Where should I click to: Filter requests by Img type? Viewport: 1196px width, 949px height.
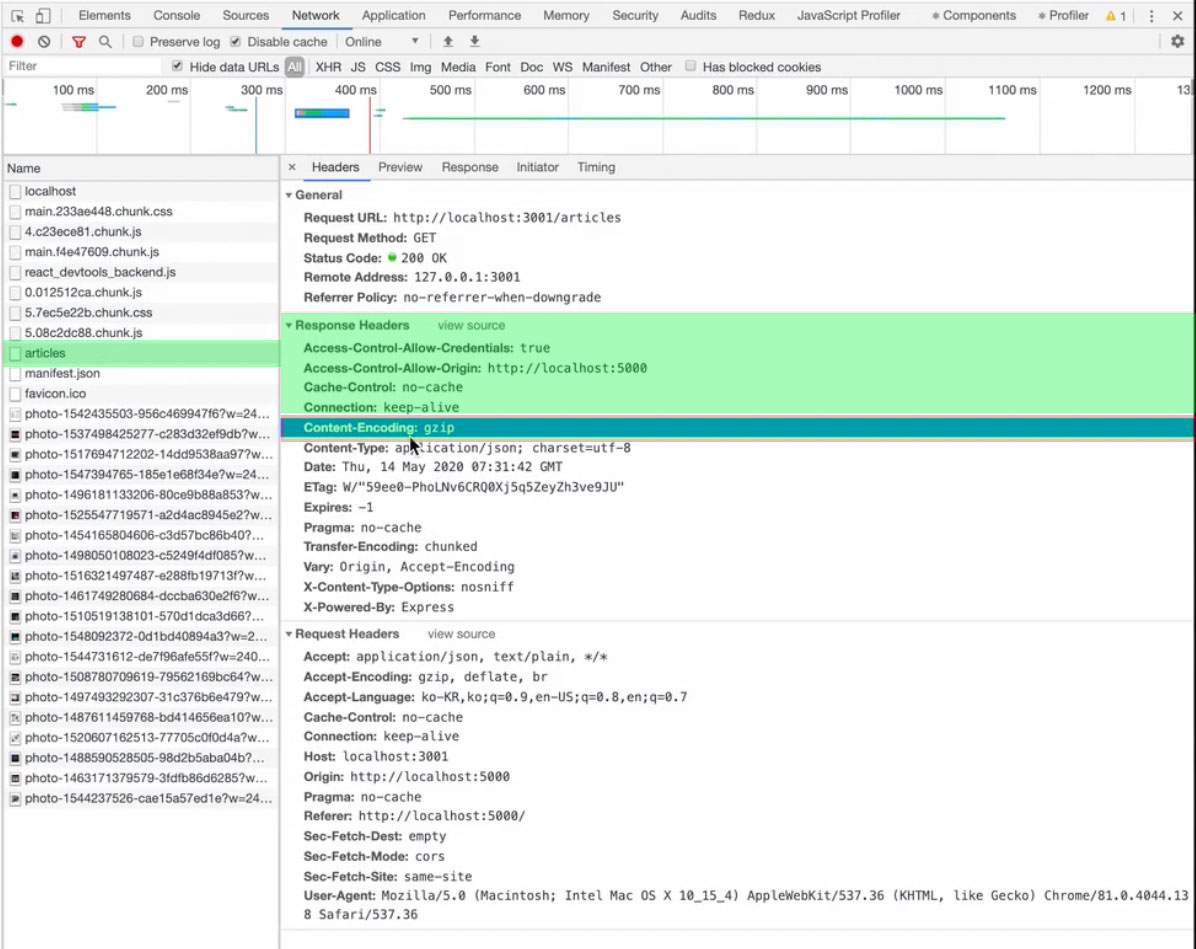click(420, 67)
